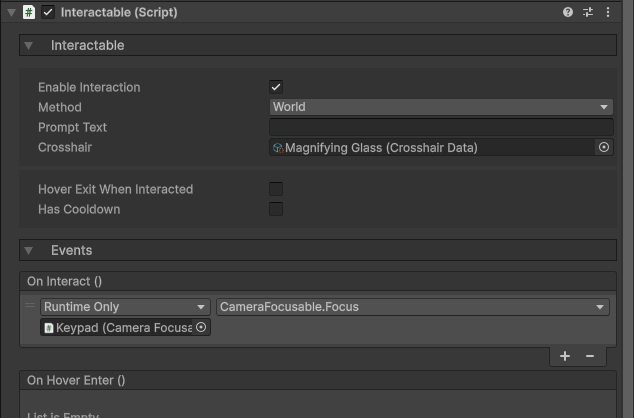Viewport: 634px width, 418px height.
Task: Open the Method dropdown set to World
Action: click(x=441, y=107)
